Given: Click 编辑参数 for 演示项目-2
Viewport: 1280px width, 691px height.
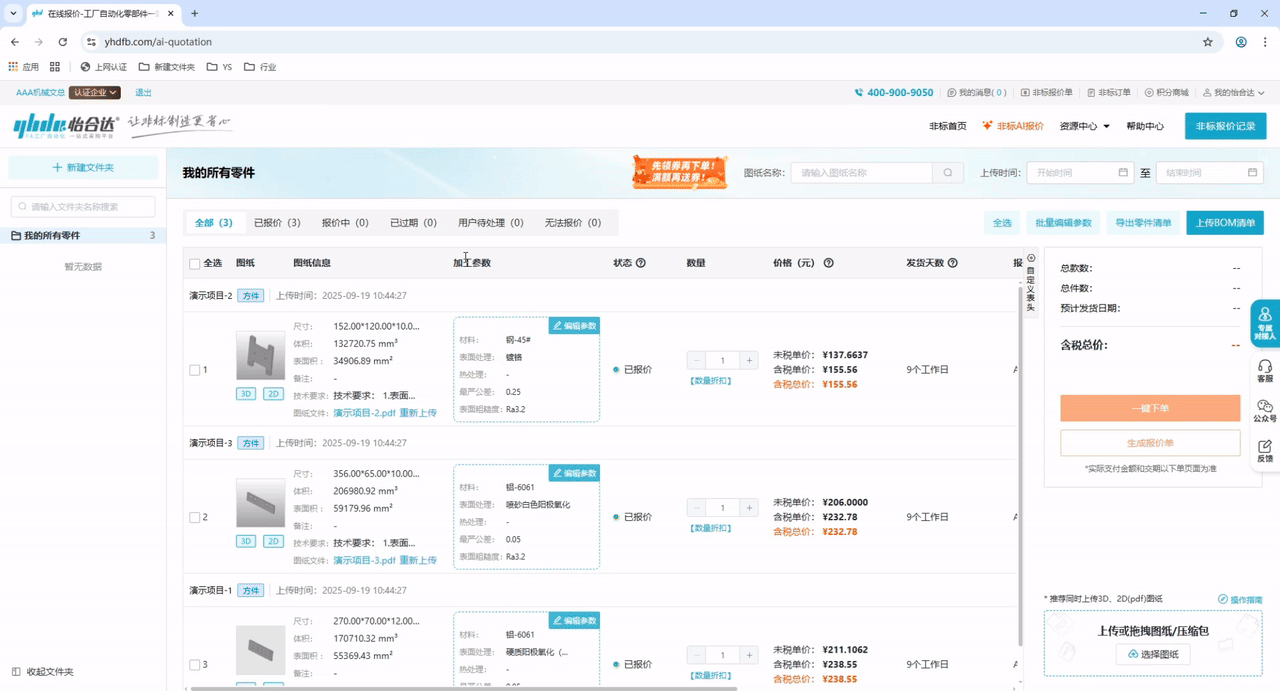Looking at the screenshot, I should [574, 326].
